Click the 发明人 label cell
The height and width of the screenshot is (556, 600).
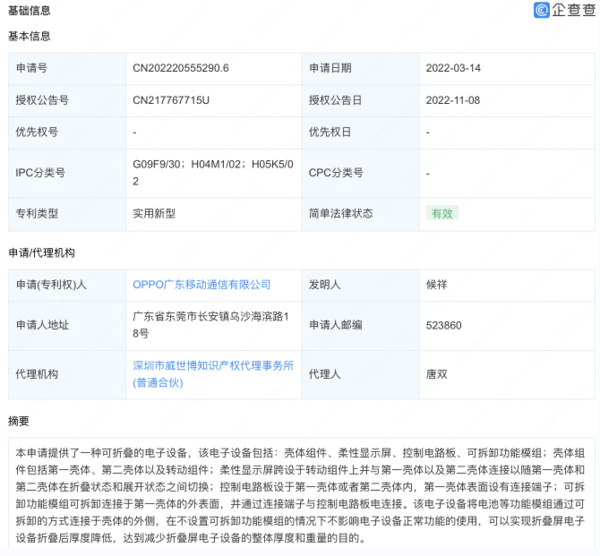[x=360, y=285]
